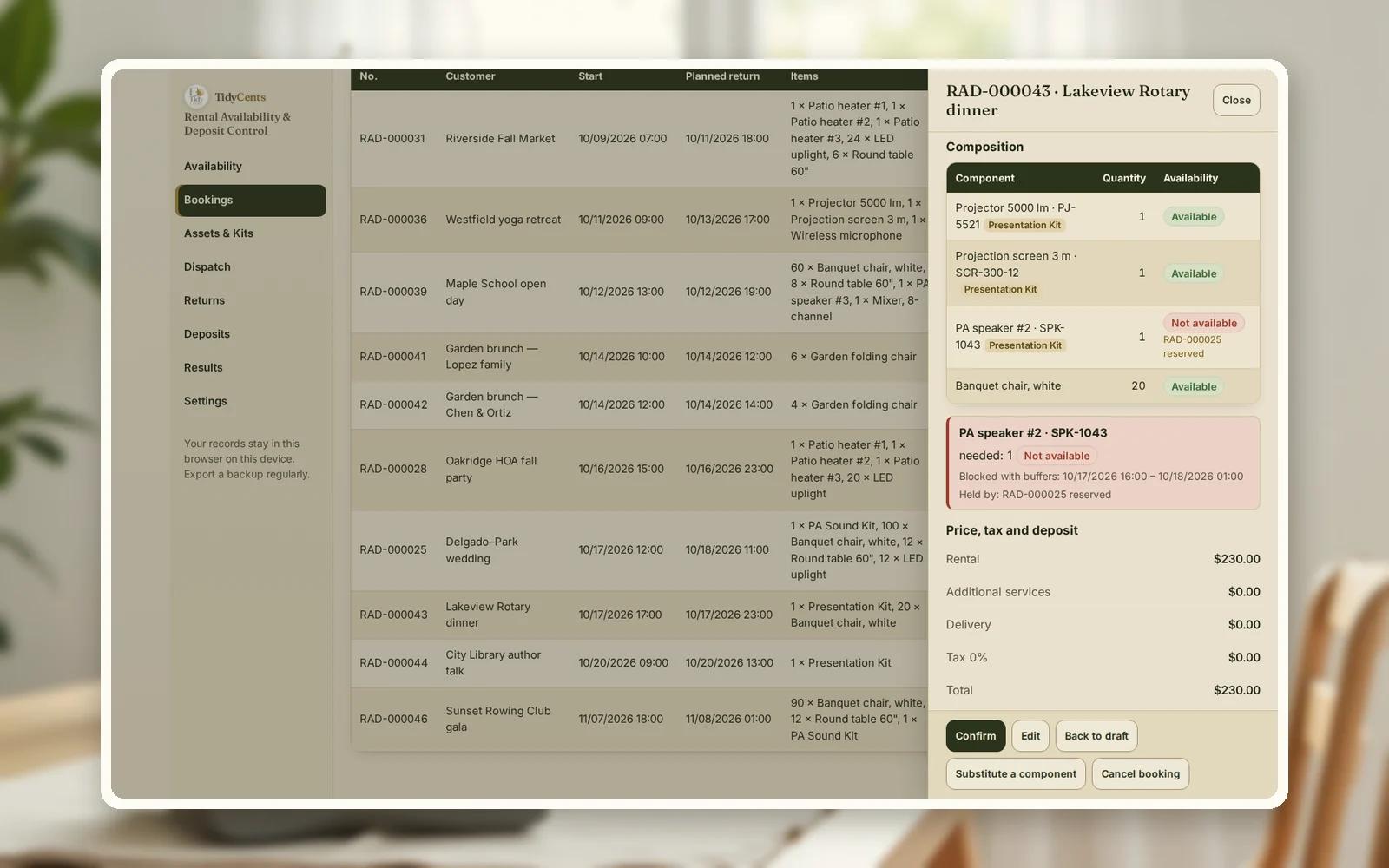Select Bookings in the sidebar
The width and height of the screenshot is (1389, 868).
point(251,201)
